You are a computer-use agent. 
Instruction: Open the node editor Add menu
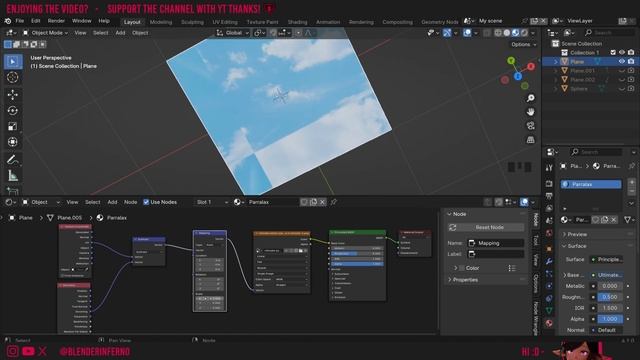(112, 202)
